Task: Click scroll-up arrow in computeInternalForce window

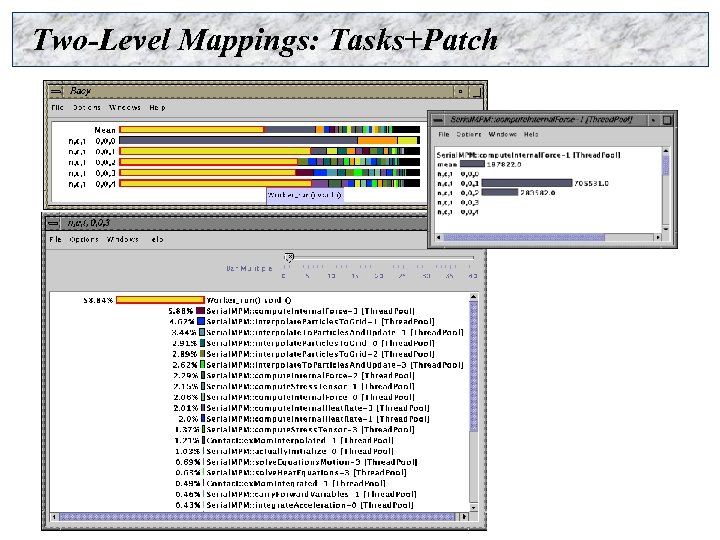Action: [666, 151]
